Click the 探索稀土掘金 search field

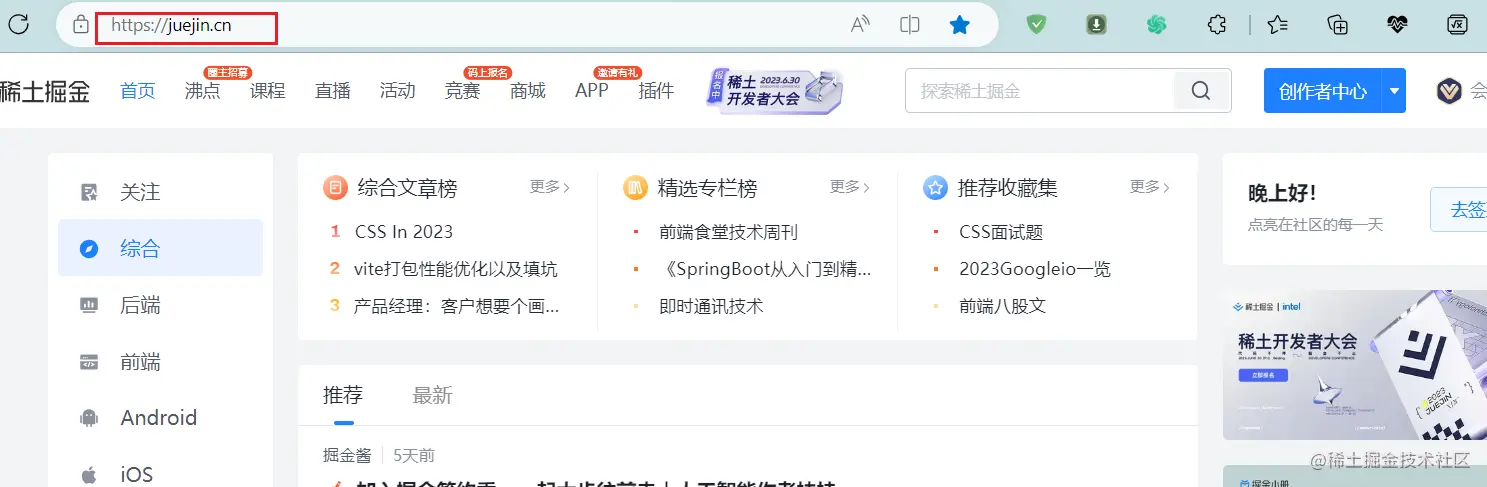(x=1039, y=91)
